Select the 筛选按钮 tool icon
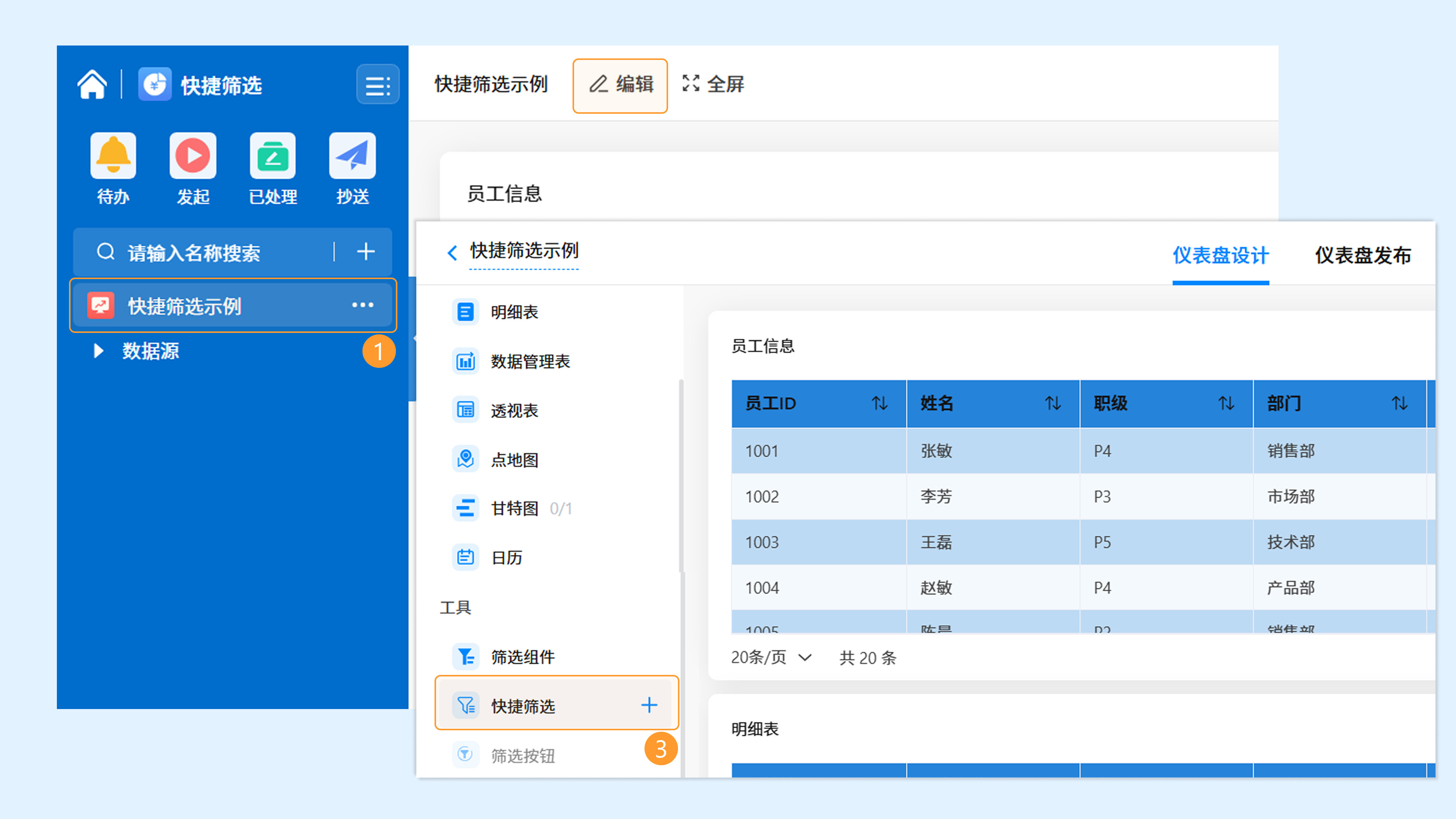The image size is (1456, 819). pyautogui.click(x=465, y=755)
